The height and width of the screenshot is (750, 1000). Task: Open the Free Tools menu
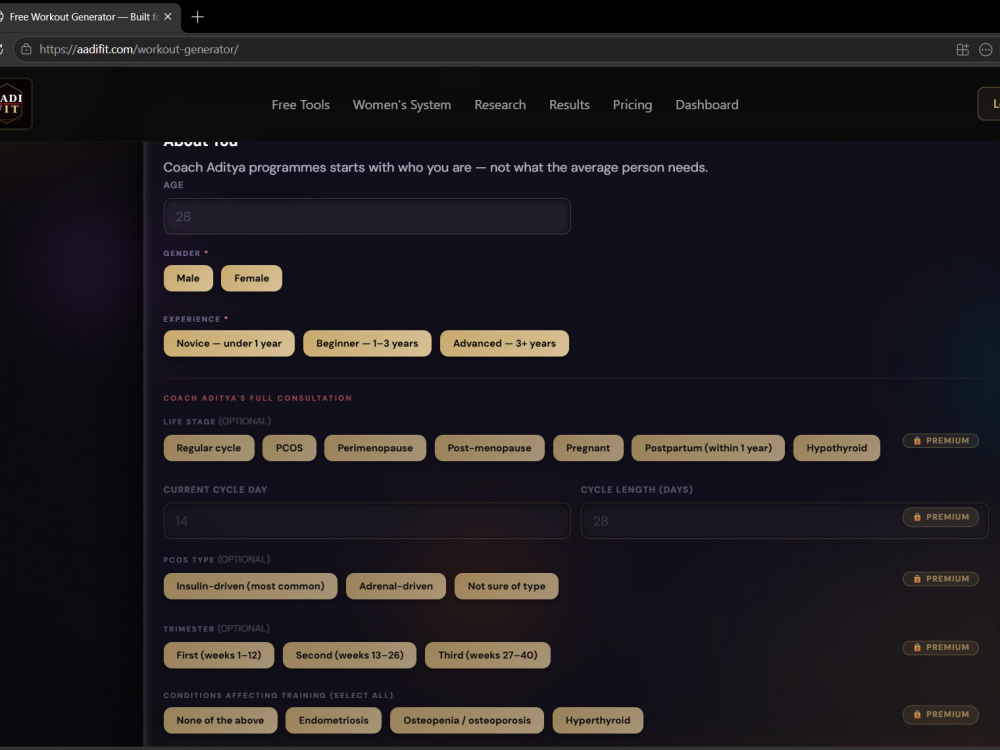click(x=300, y=105)
